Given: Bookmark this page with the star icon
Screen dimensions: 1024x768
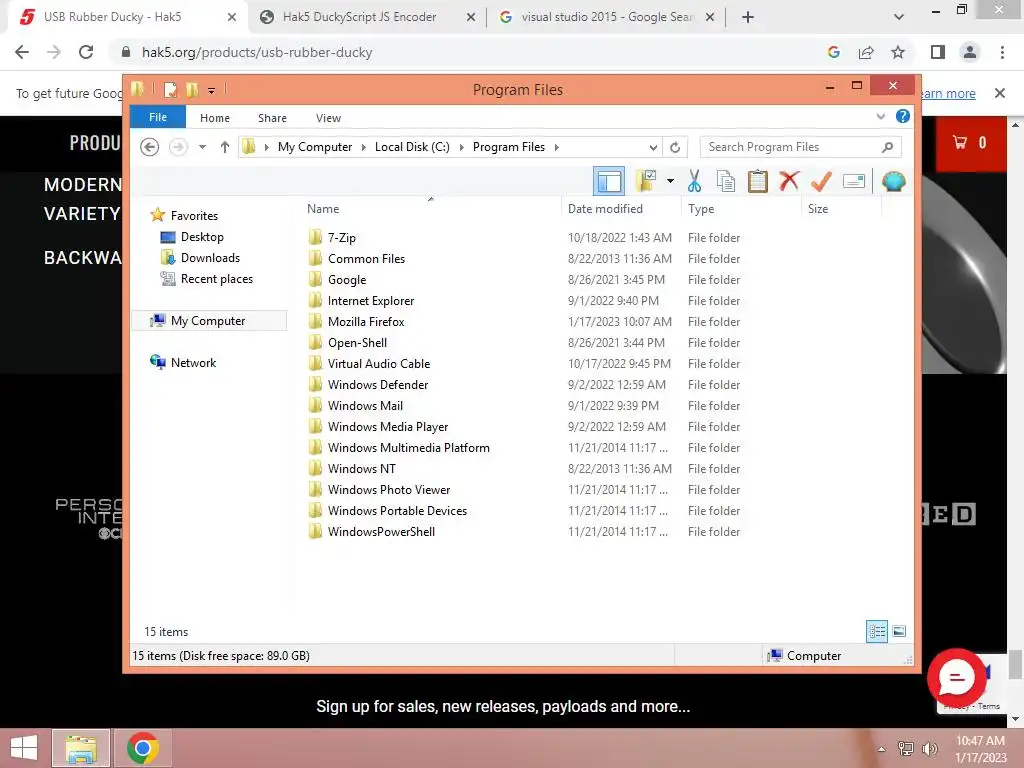Looking at the screenshot, I should point(898,52).
